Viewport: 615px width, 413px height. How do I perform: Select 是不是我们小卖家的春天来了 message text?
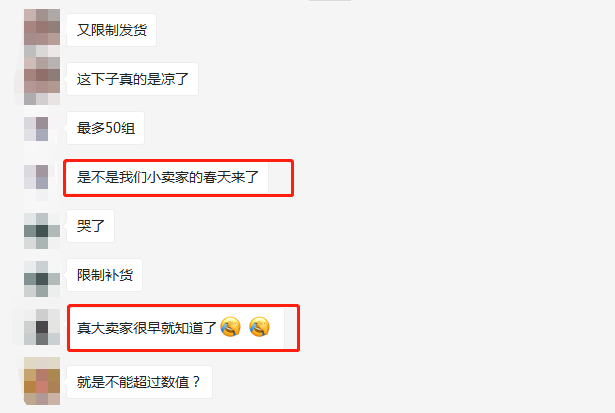click(167, 177)
